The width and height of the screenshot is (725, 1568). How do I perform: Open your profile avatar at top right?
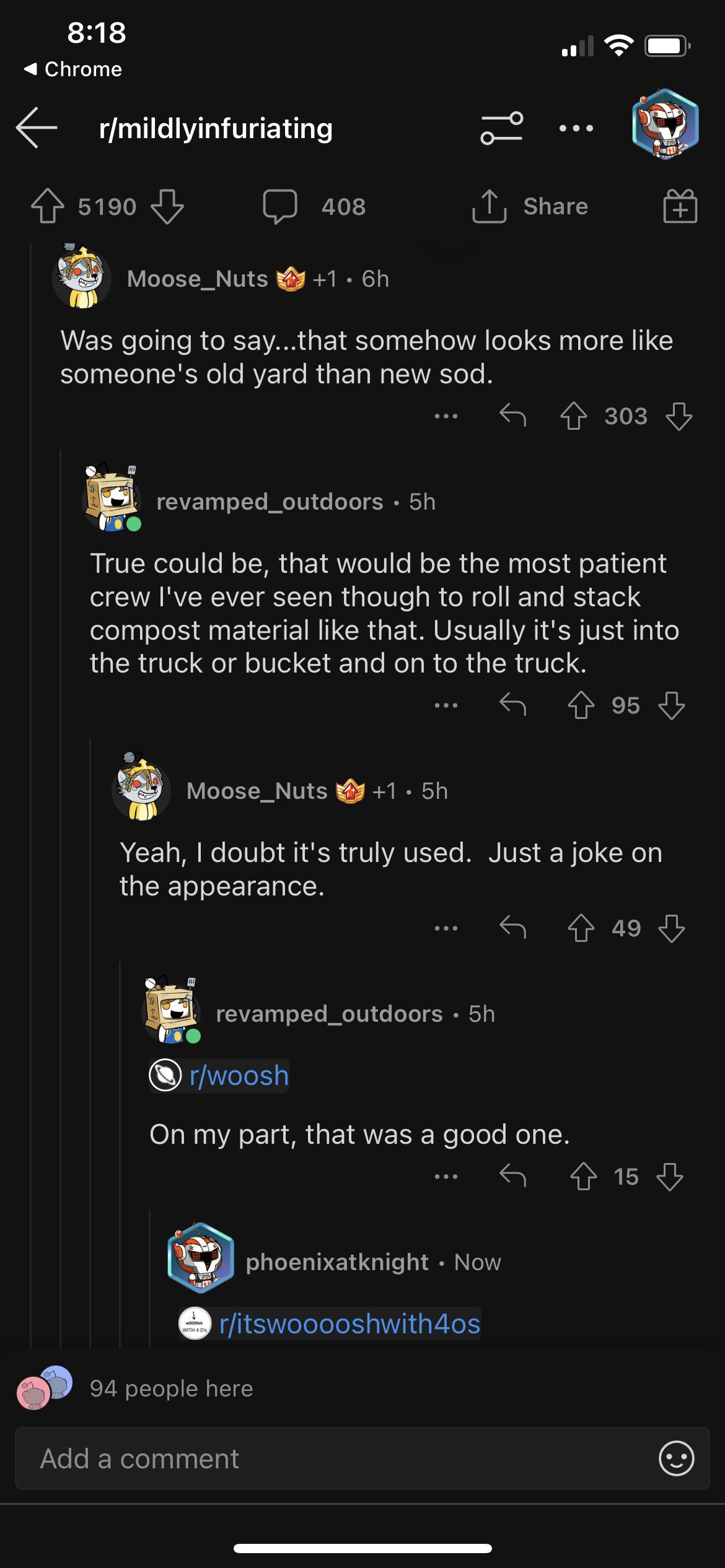coord(665,124)
